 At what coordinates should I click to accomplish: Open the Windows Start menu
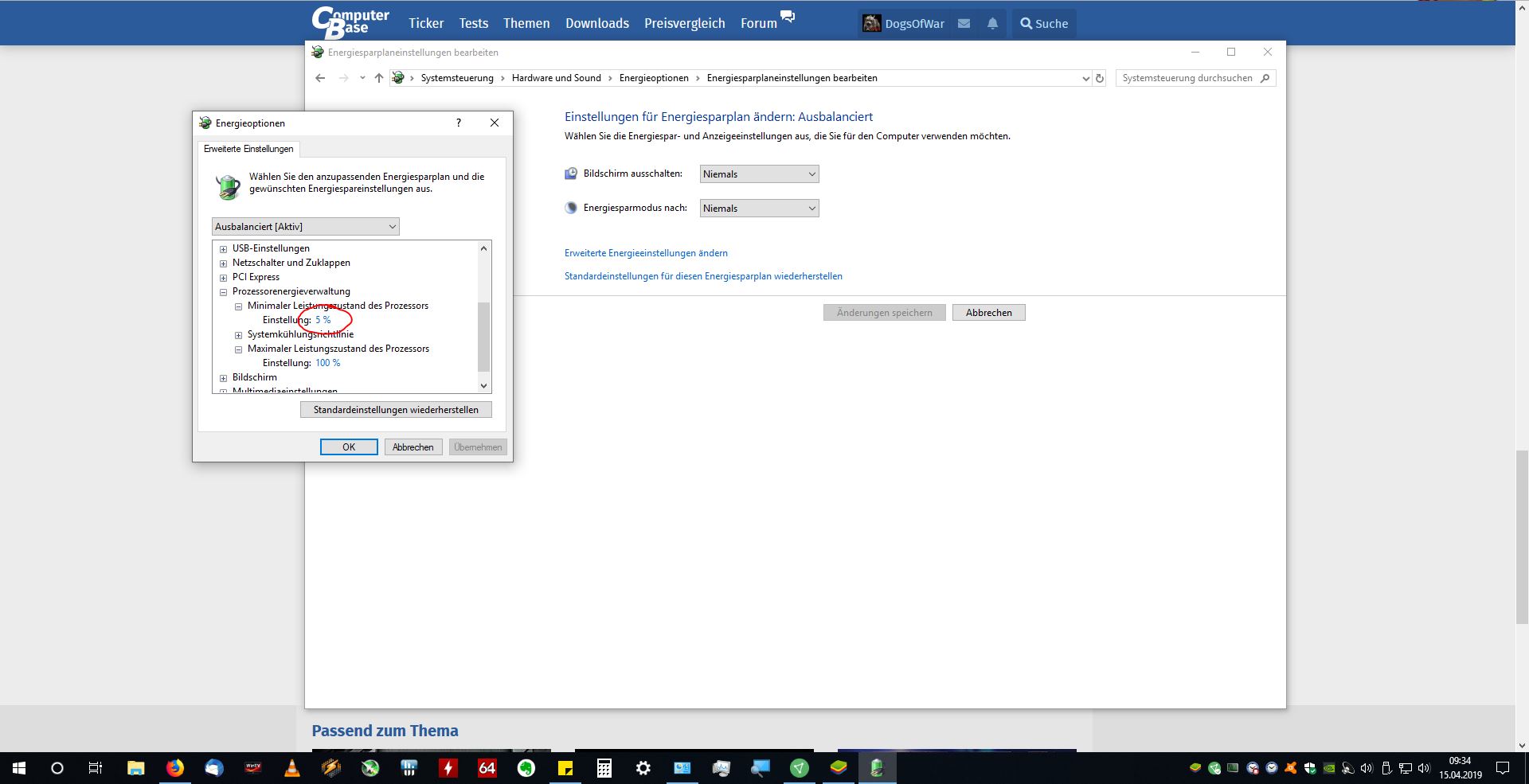(19, 768)
